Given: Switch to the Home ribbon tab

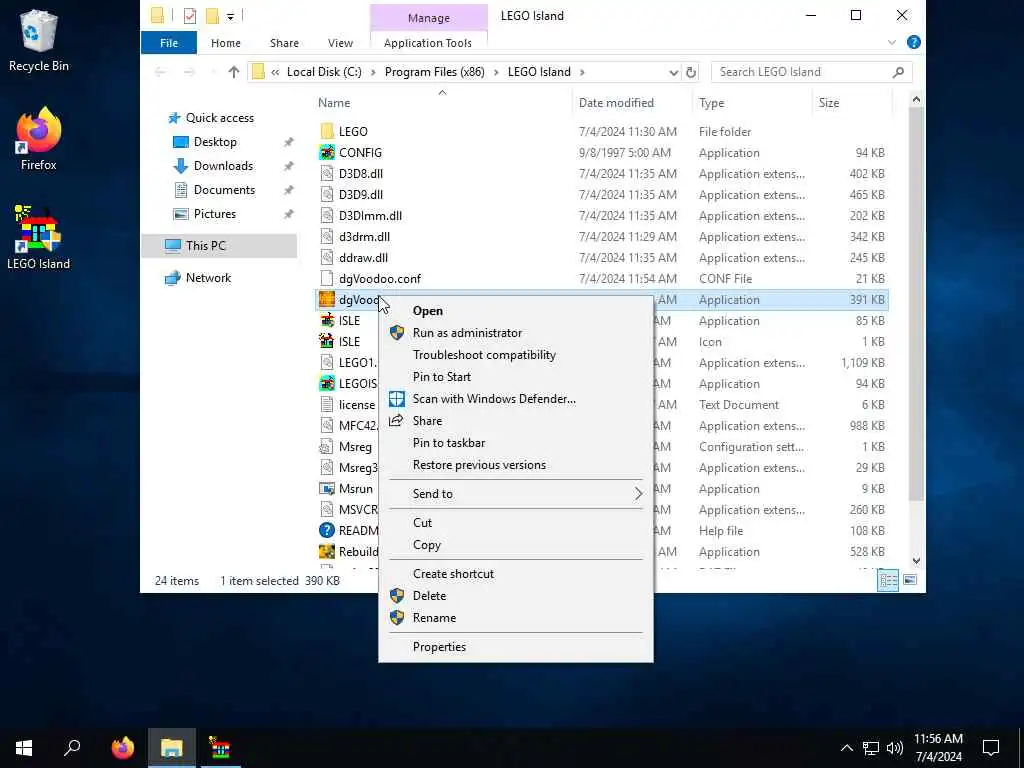Looking at the screenshot, I should point(225,42).
